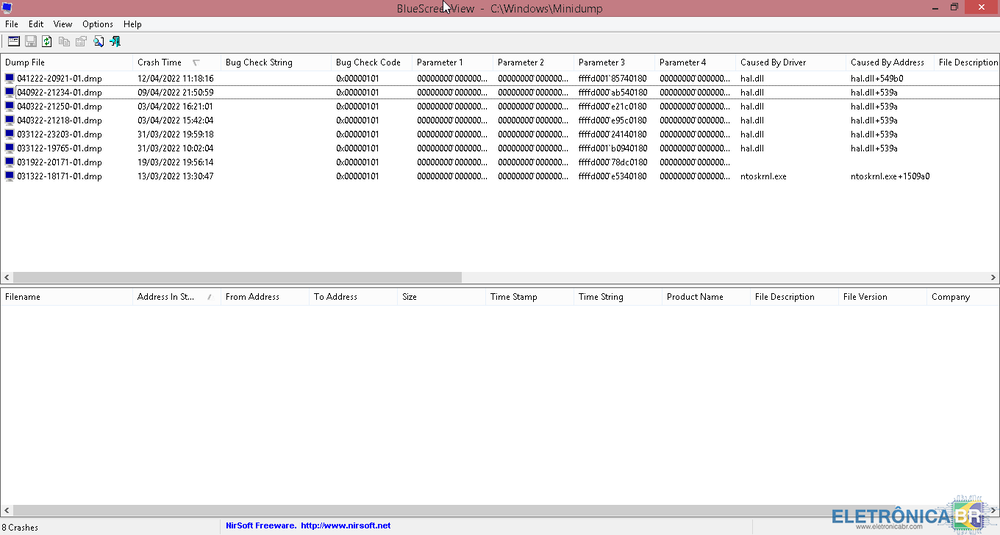Sort by the Caused By Driver column

[773, 62]
